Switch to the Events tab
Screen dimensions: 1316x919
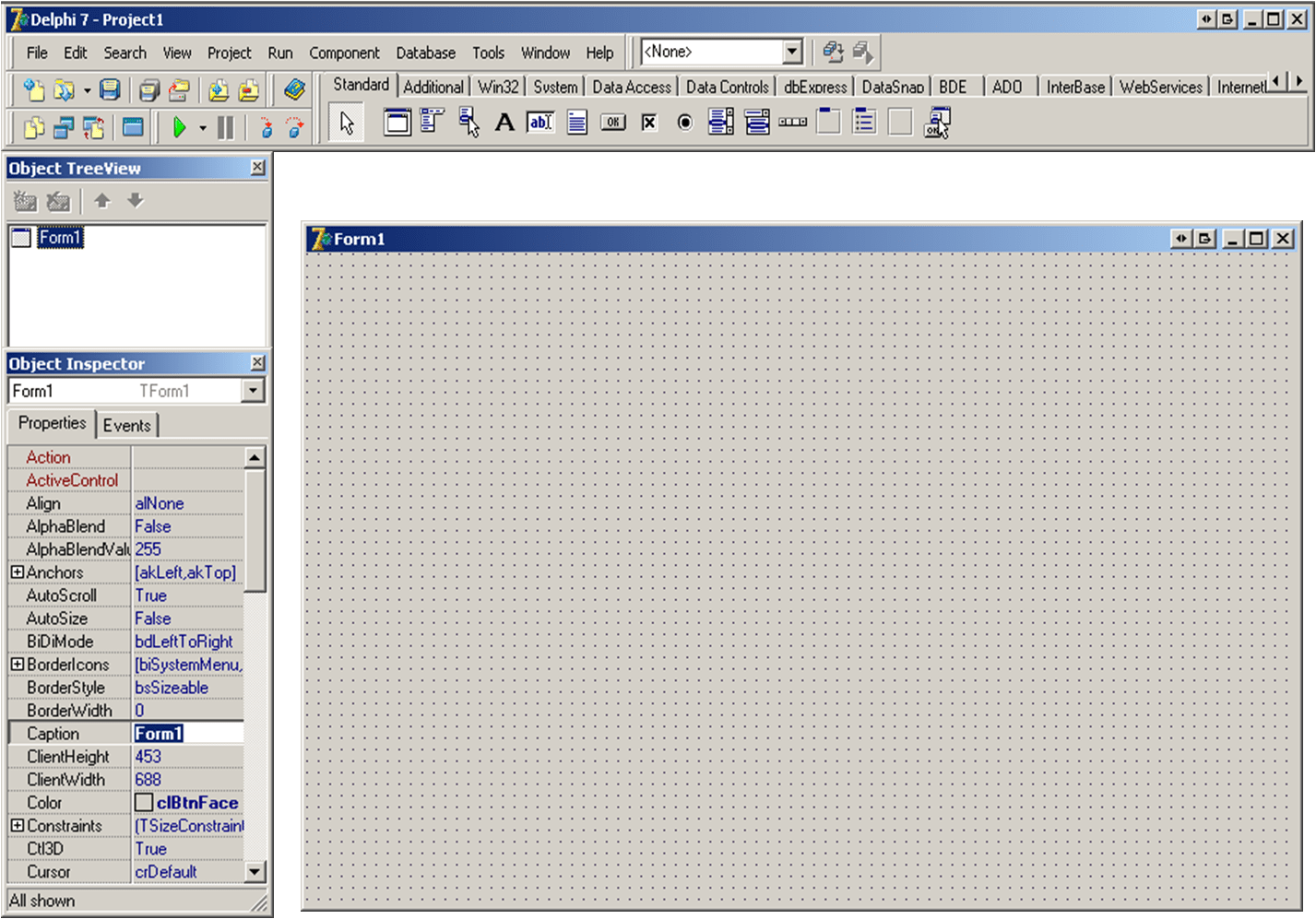click(x=126, y=425)
